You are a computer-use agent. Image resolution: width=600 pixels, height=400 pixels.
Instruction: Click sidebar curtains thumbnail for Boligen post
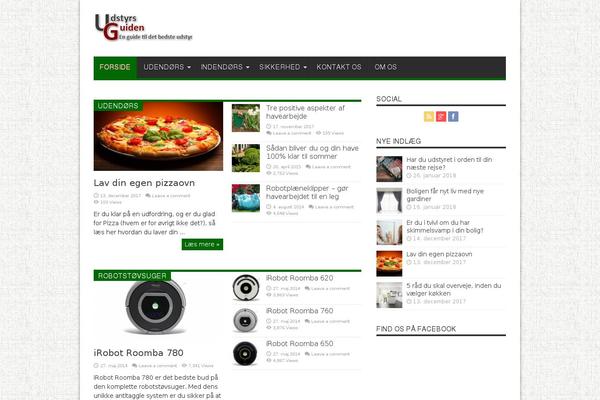coord(389,200)
